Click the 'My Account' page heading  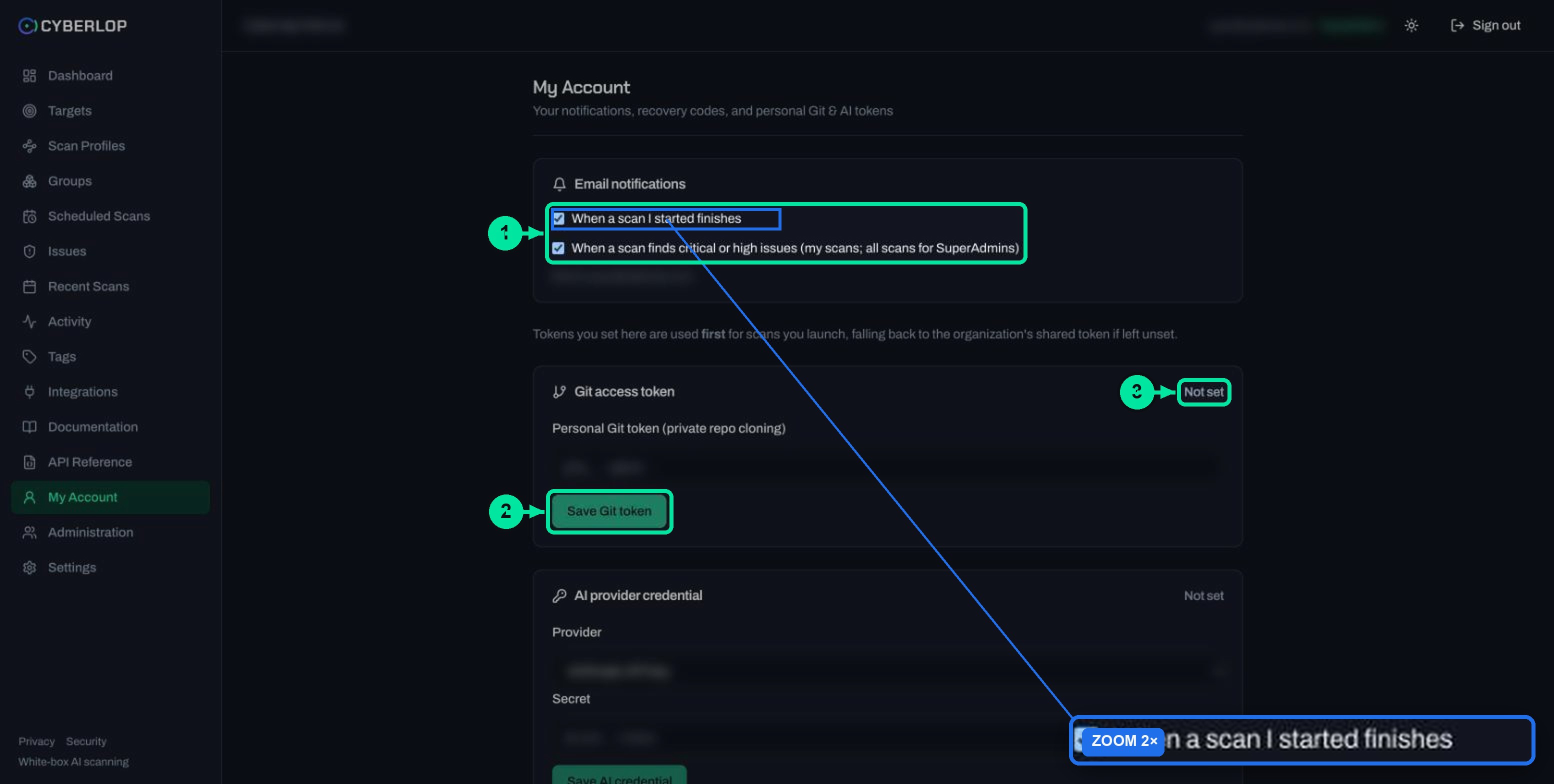581,87
